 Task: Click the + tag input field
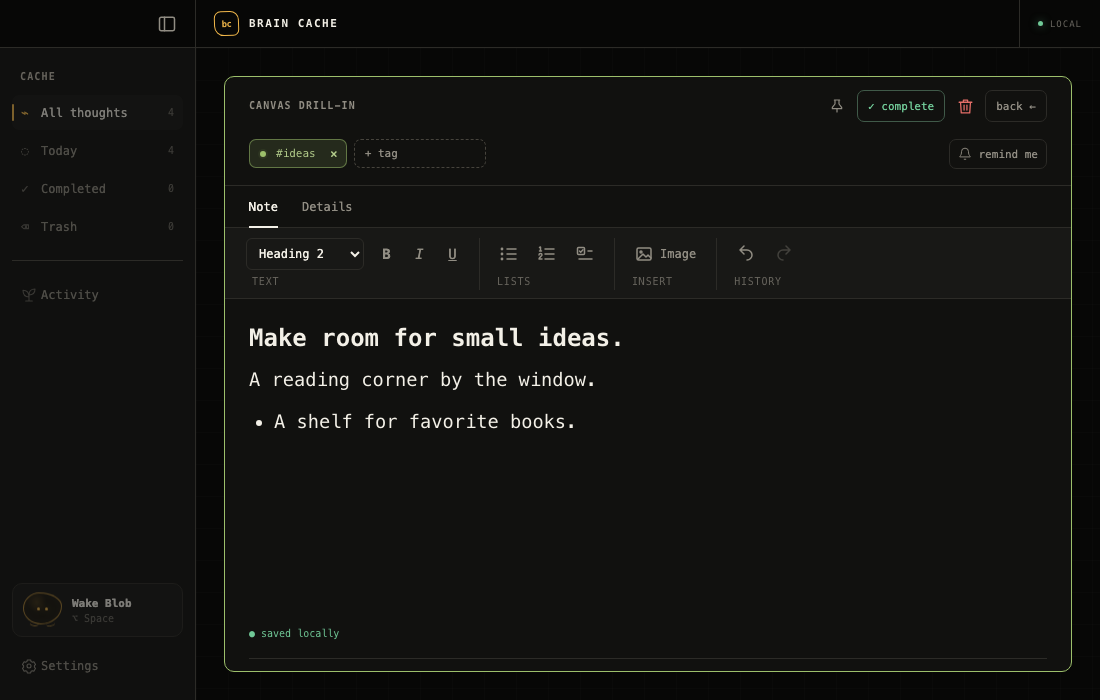420,154
